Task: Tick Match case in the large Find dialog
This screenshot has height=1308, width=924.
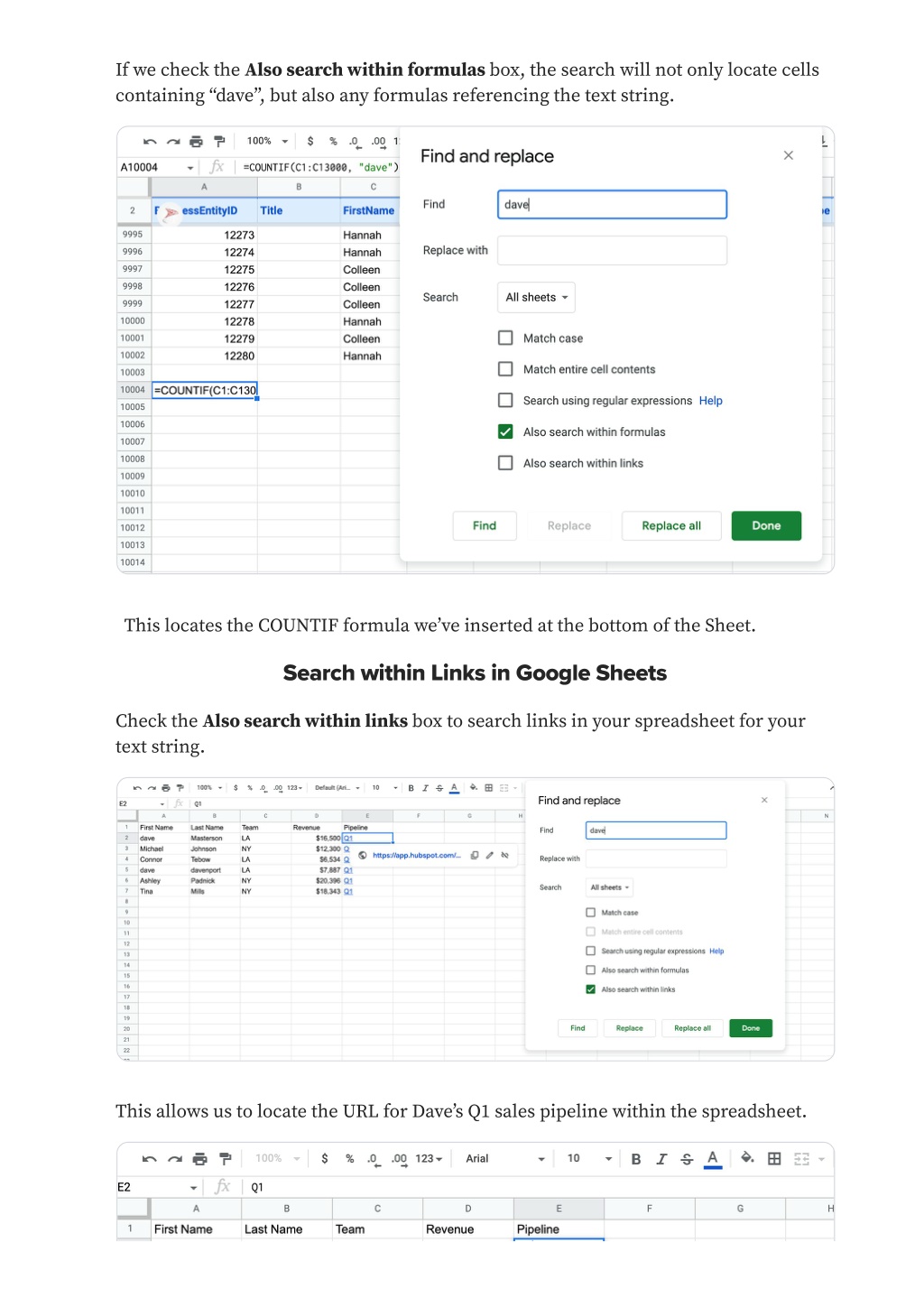Action: [x=505, y=339]
